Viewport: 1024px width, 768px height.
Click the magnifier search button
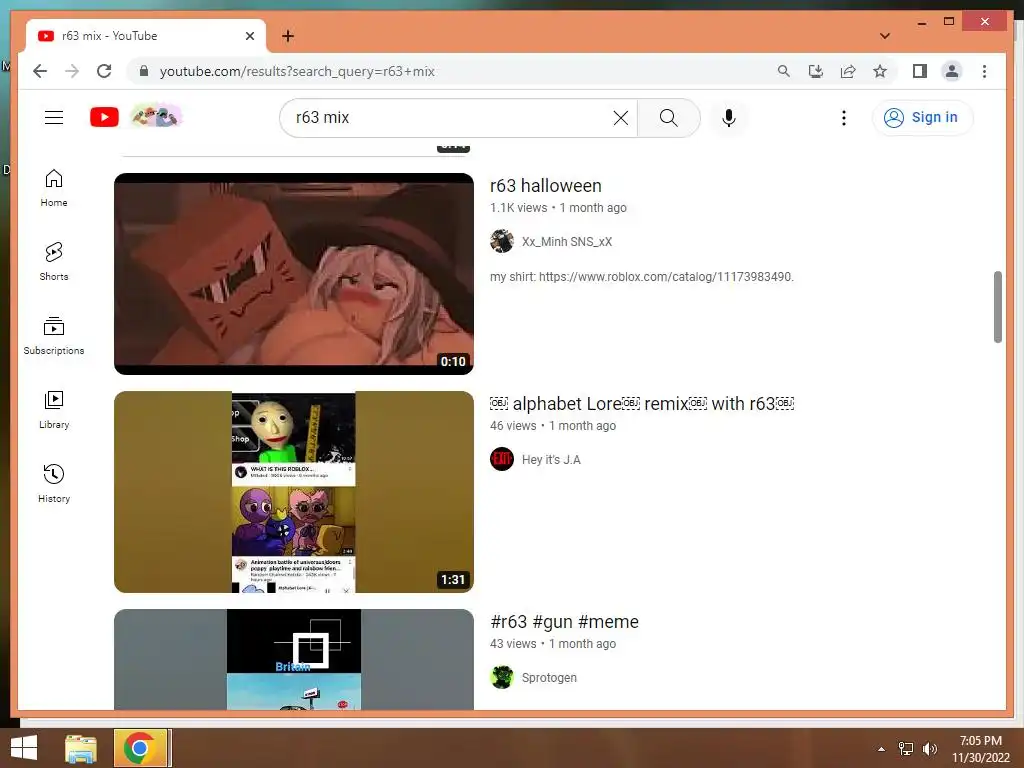(668, 118)
